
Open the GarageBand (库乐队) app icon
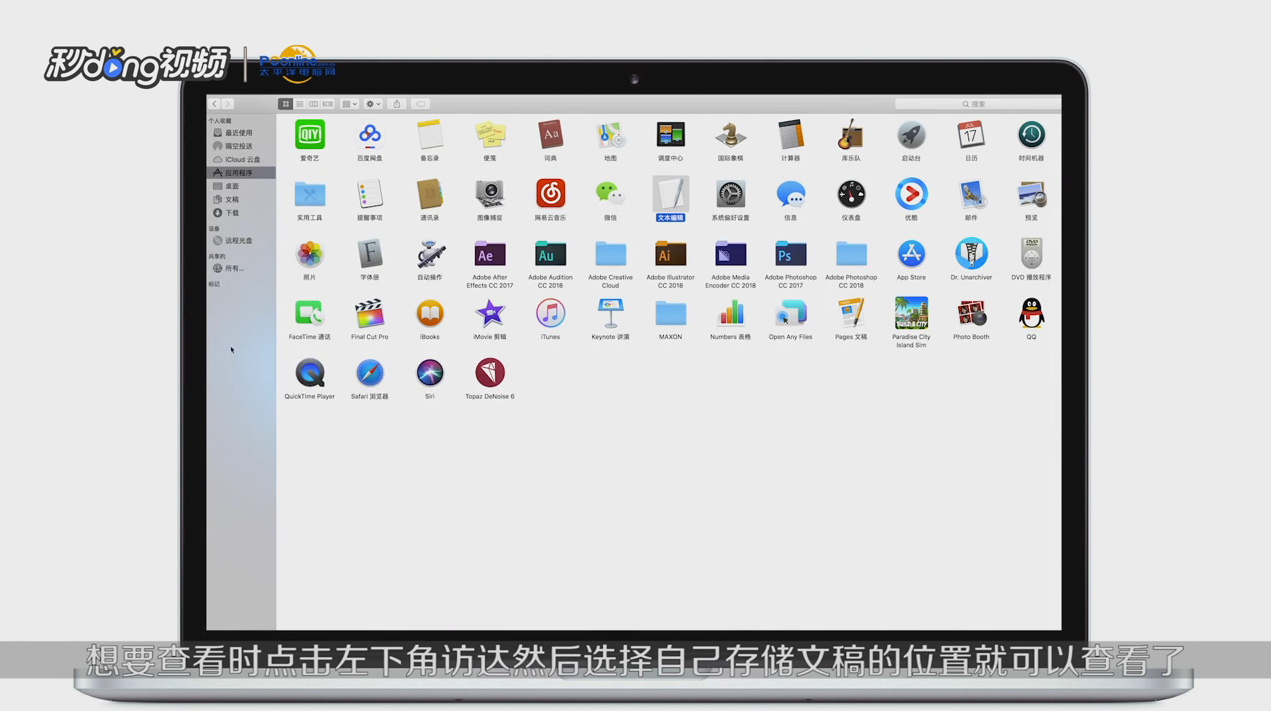tap(851, 135)
